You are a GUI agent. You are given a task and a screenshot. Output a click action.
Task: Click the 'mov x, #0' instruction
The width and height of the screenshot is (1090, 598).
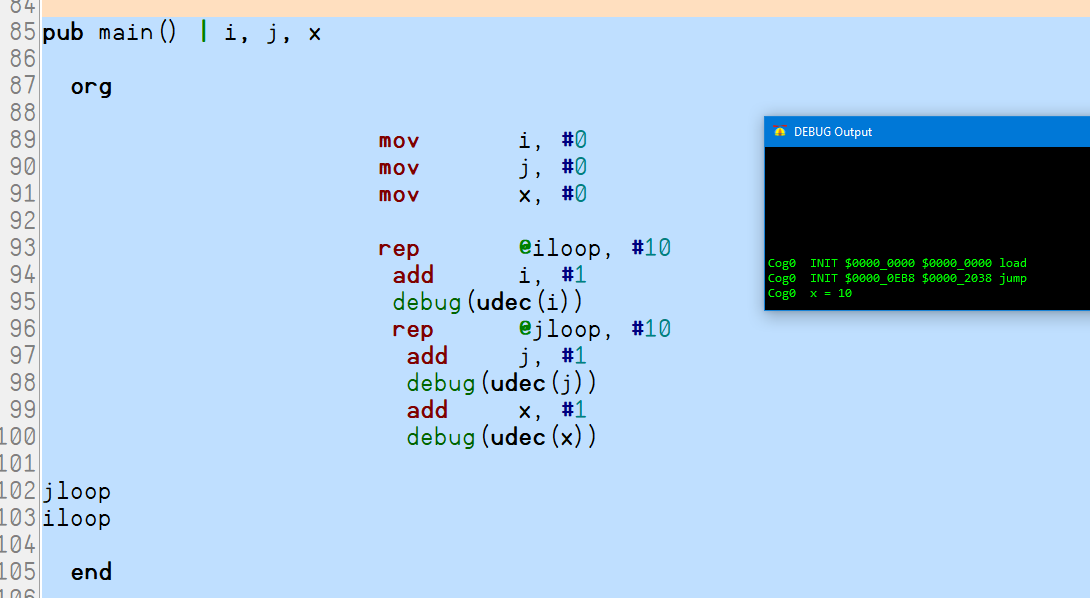pyautogui.click(x=482, y=194)
